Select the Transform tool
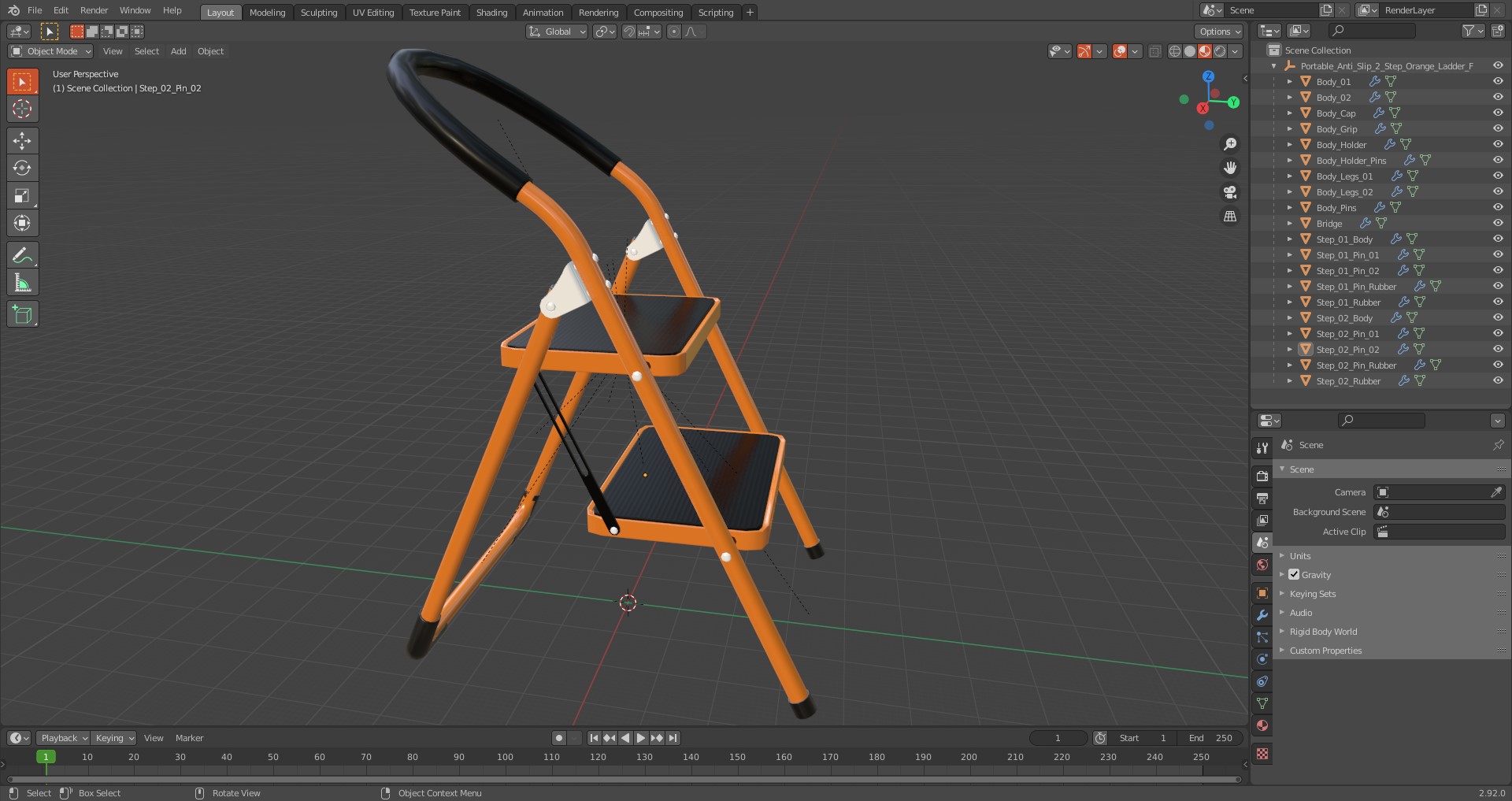Viewport: 1512px width, 801px height. [x=22, y=224]
